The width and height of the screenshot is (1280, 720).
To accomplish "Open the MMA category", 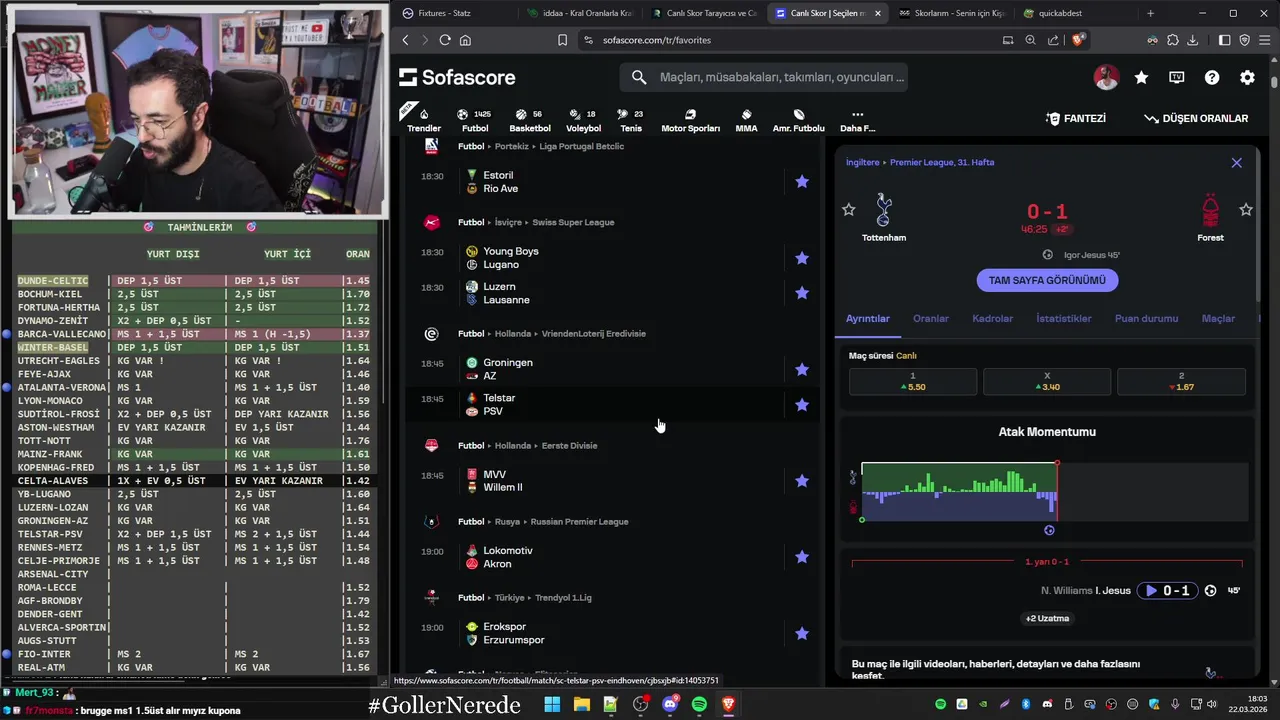I will (x=746, y=120).
